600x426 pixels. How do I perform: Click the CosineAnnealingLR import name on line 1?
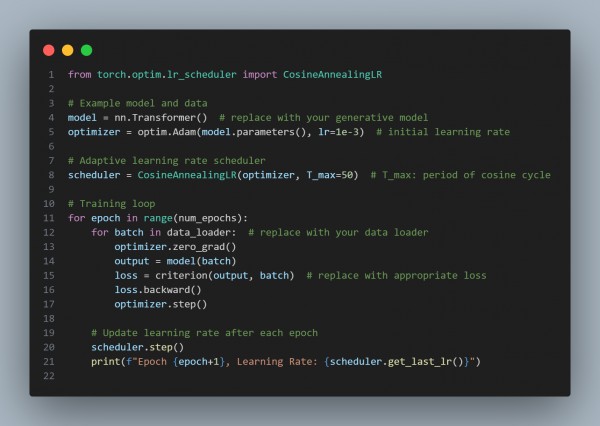pyautogui.click(x=333, y=75)
